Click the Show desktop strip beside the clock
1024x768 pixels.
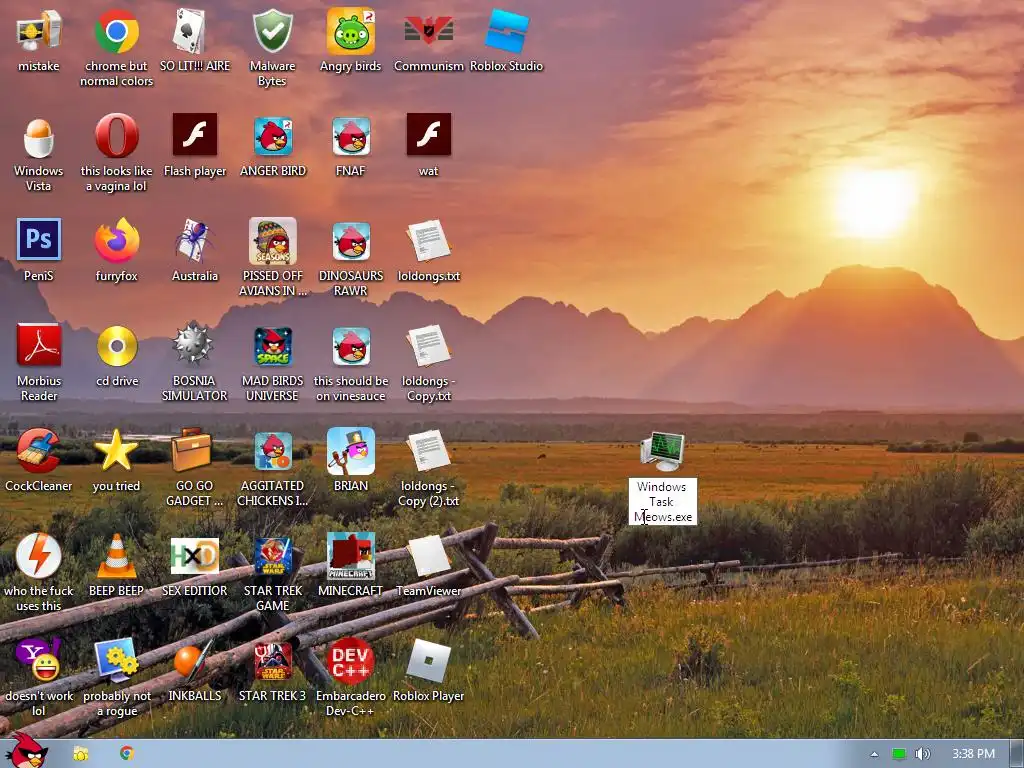tap(1017, 754)
